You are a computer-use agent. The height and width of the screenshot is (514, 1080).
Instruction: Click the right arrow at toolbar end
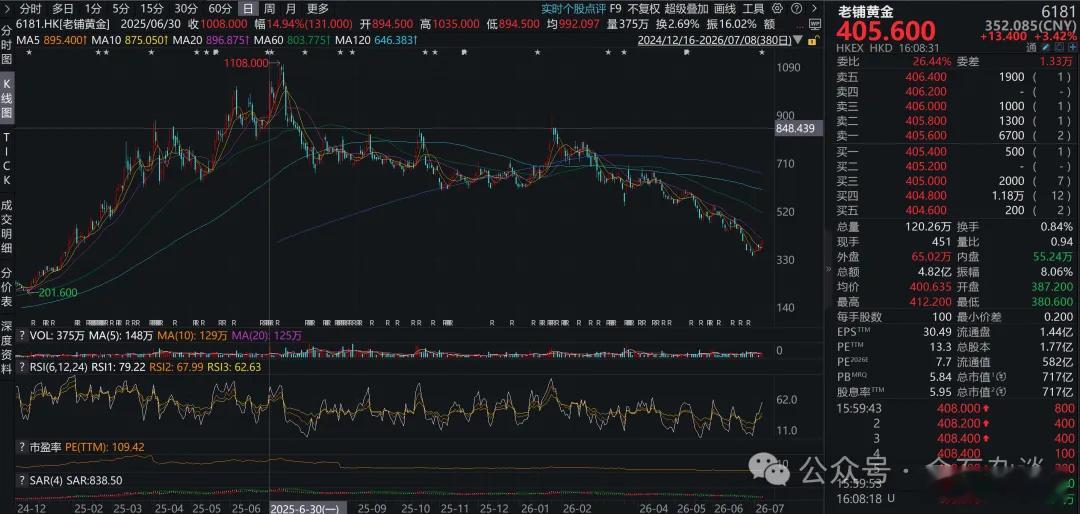[814, 8]
